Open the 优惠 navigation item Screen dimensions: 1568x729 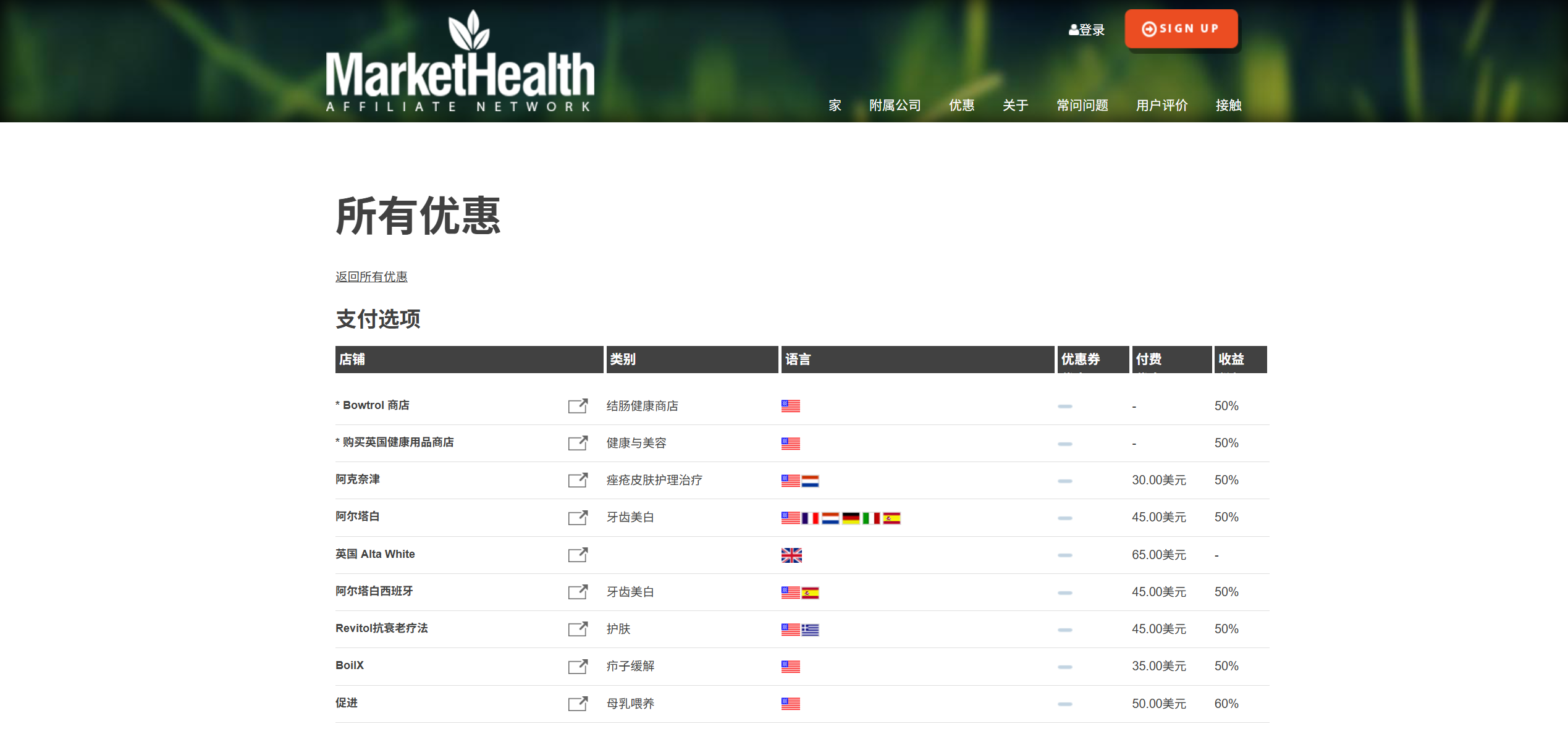click(x=962, y=106)
